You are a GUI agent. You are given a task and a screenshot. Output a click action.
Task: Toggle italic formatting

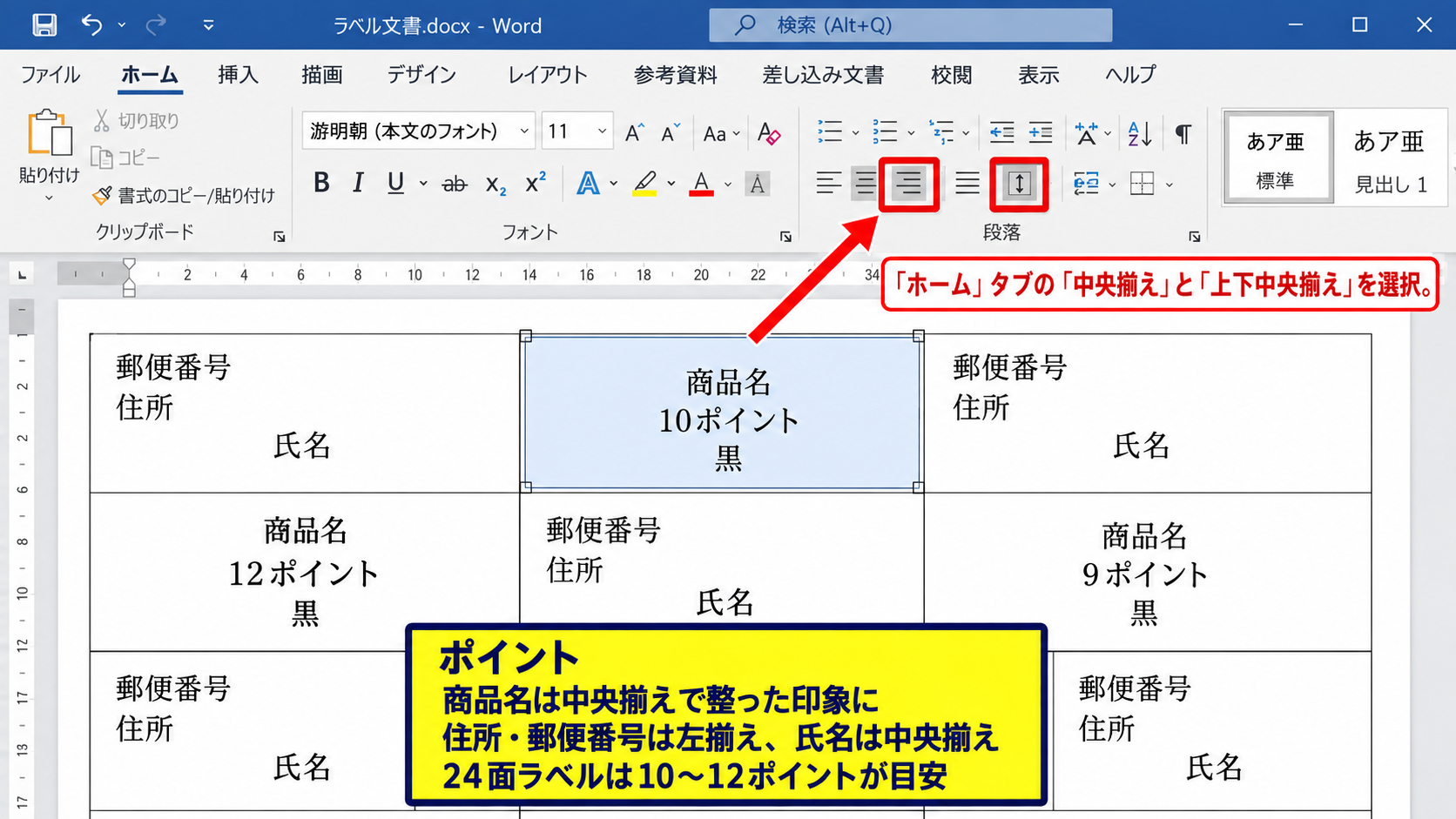click(358, 183)
